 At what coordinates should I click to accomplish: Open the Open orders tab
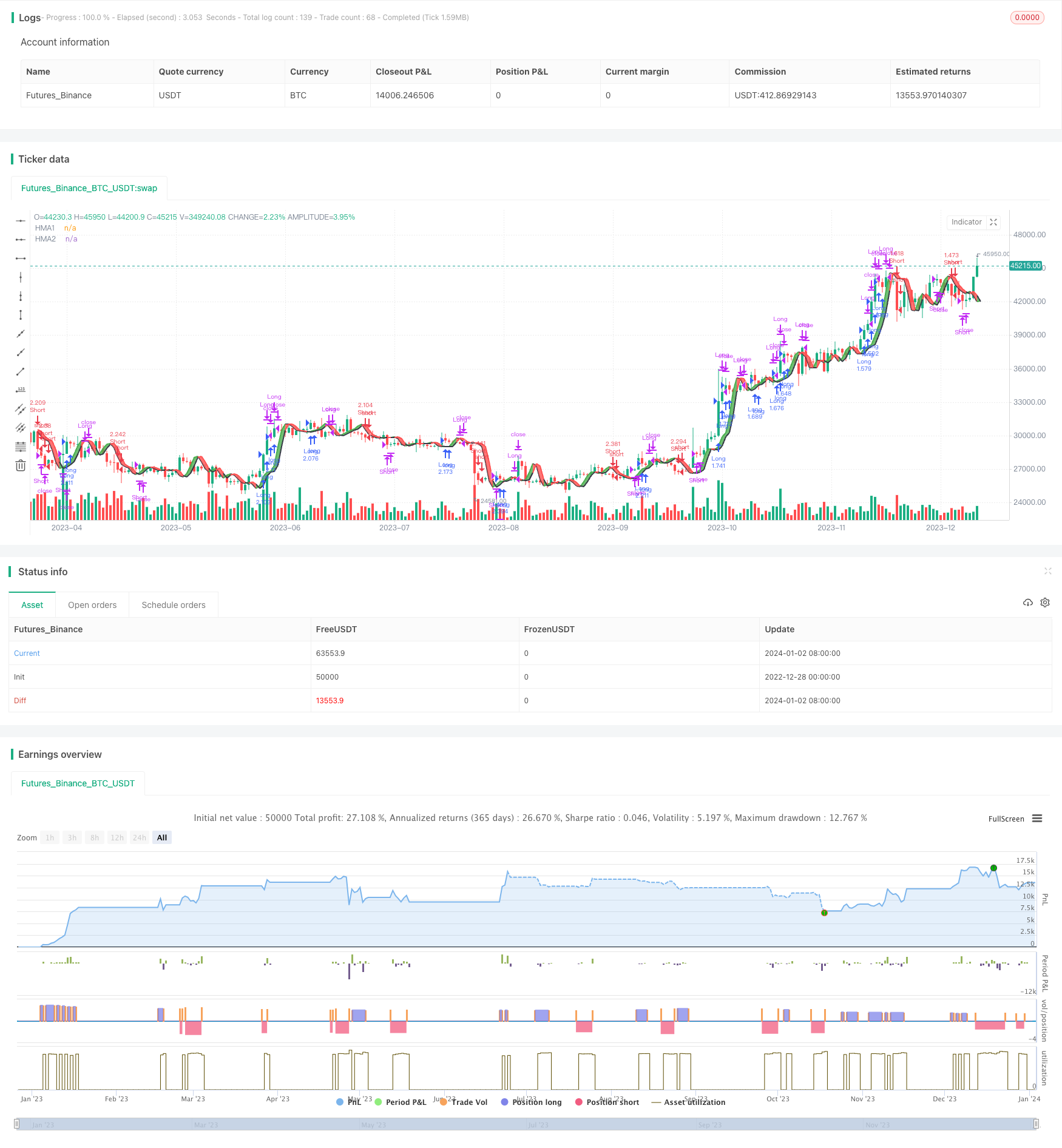[92, 605]
